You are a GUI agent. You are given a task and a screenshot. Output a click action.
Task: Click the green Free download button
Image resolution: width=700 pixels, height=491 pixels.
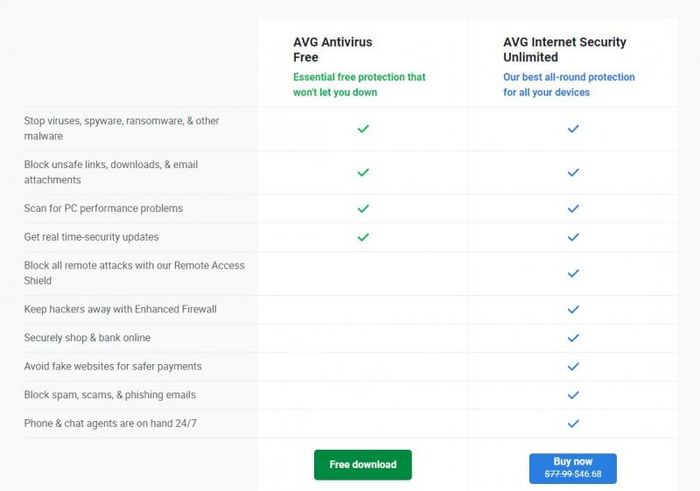click(362, 465)
